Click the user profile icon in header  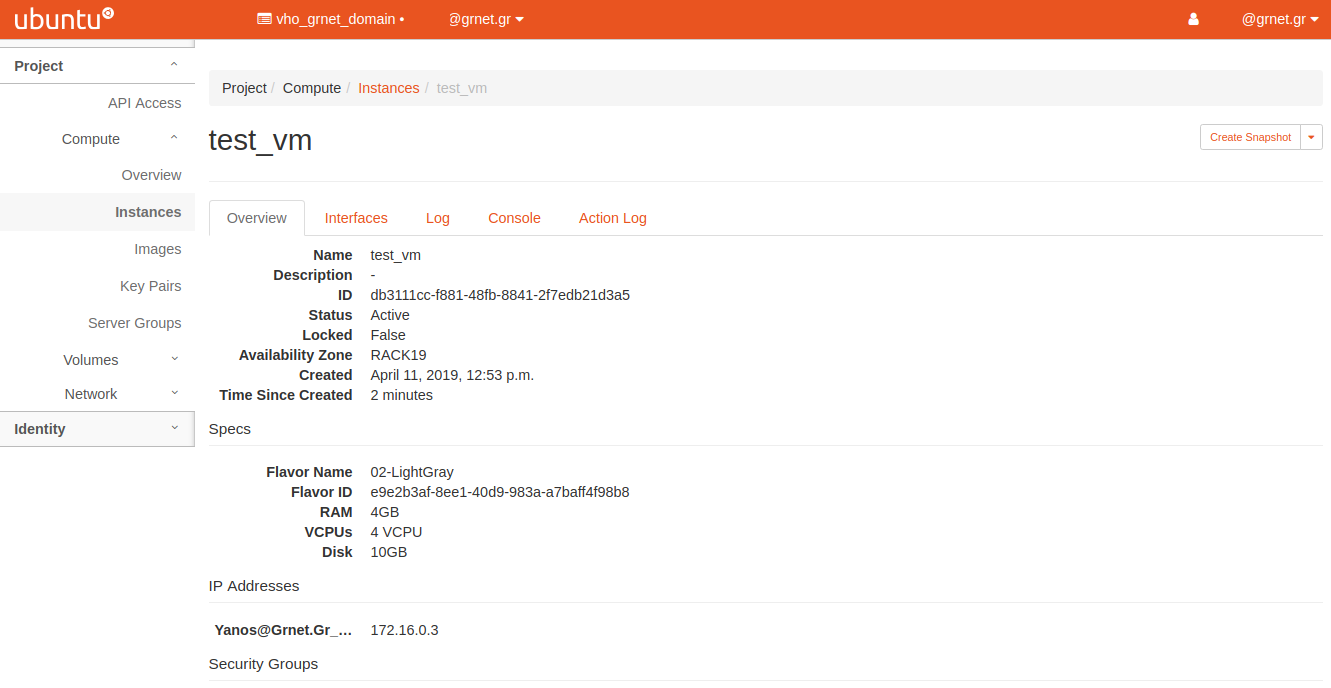click(1193, 19)
